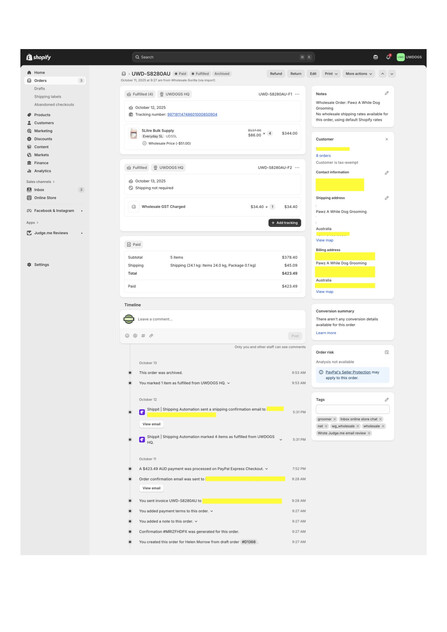Open the Inbox channel icon

point(29,189)
